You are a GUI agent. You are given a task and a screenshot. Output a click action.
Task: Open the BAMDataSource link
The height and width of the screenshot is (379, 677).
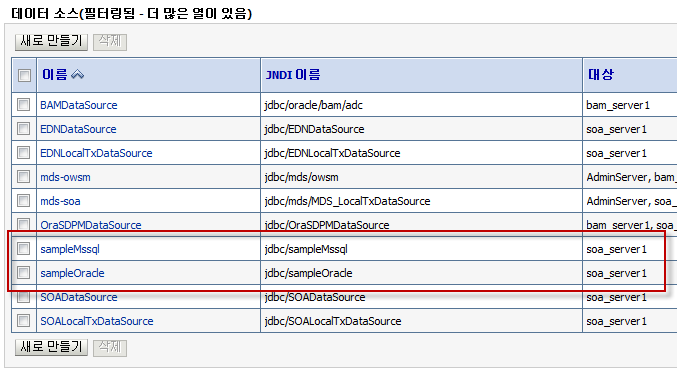(x=79, y=105)
